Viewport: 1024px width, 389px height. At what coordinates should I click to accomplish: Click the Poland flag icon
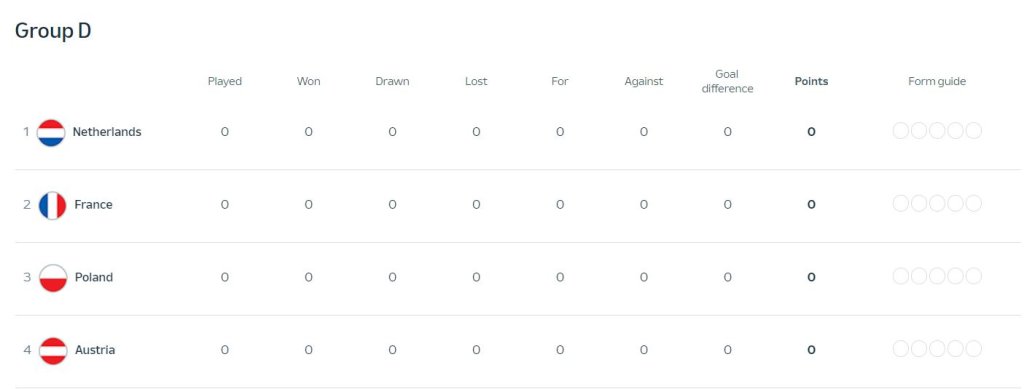pyautogui.click(x=53, y=278)
